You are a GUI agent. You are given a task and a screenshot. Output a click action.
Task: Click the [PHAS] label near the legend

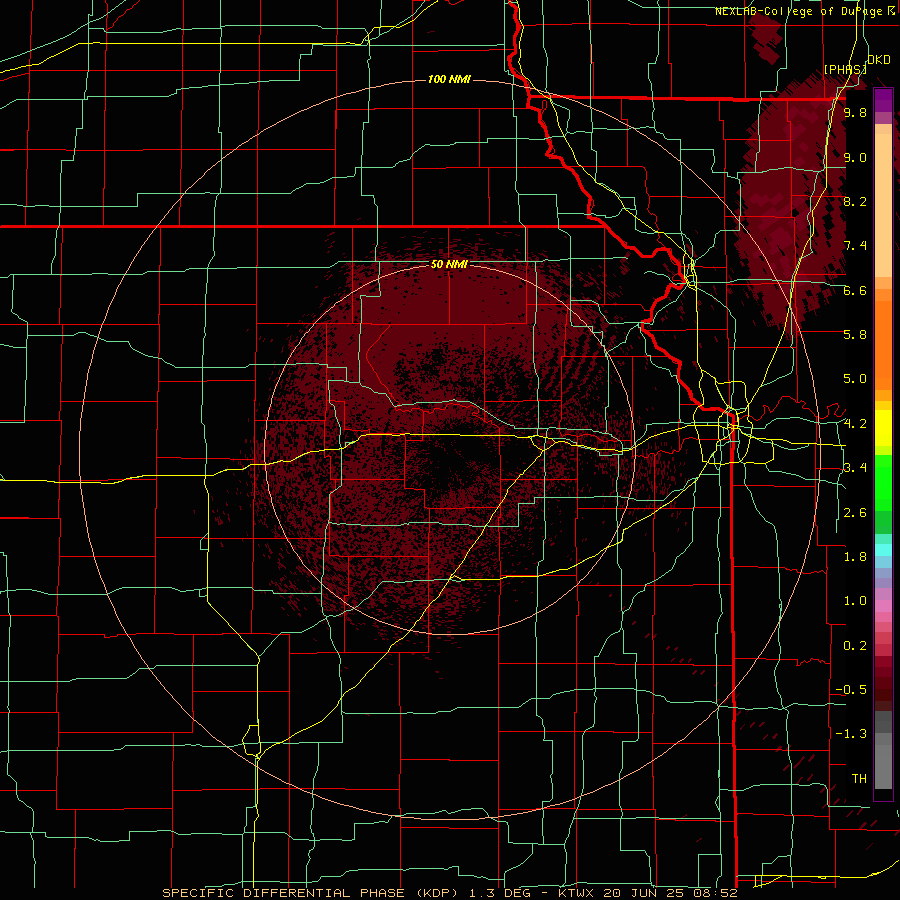[845, 69]
